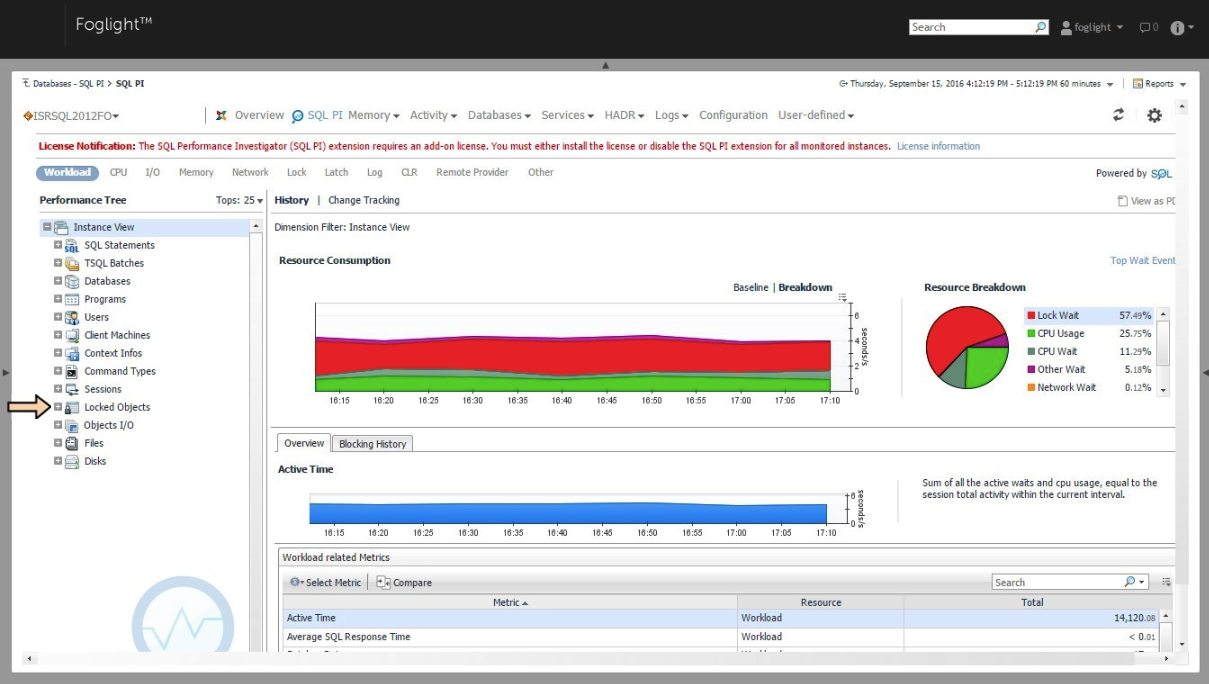Click the Locked Objects tree icon
This screenshot has width=1209, height=684.
click(72, 407)
